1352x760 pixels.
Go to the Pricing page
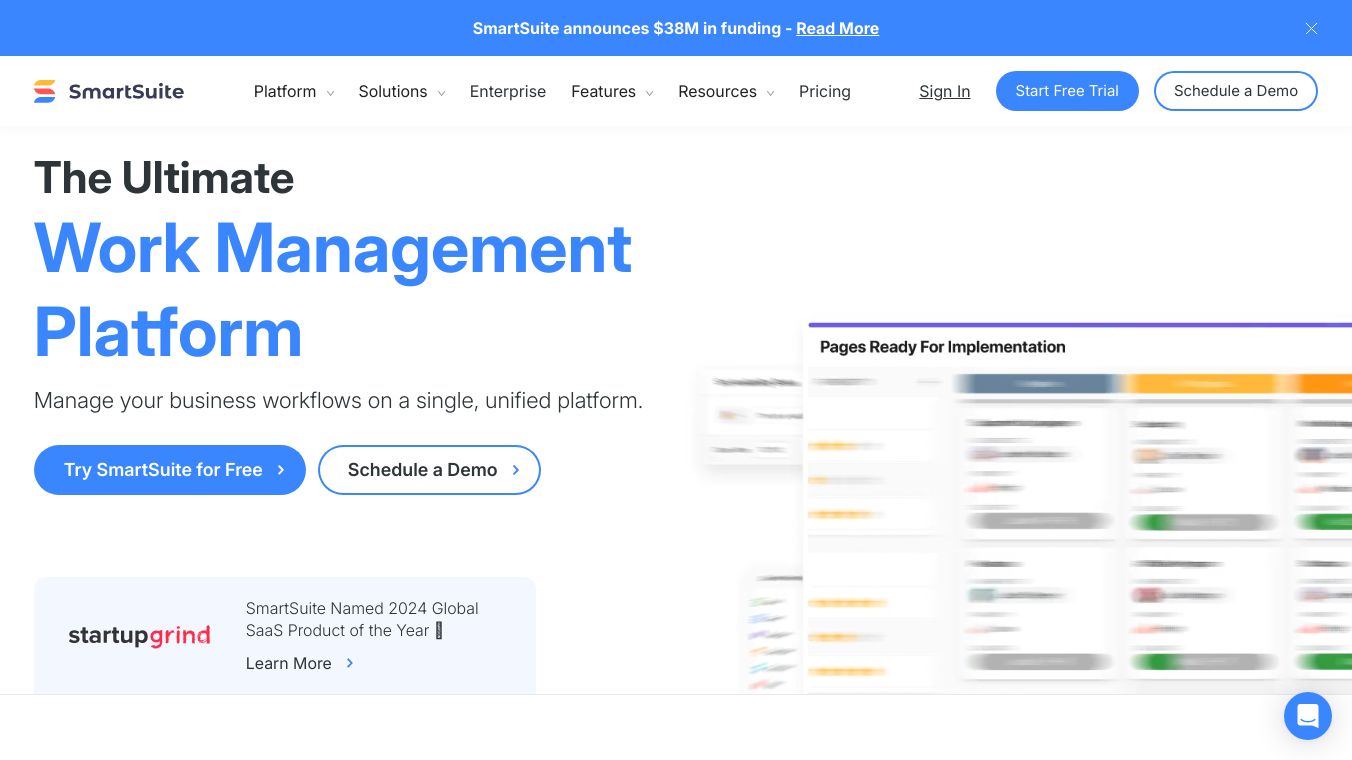point(825,91)
